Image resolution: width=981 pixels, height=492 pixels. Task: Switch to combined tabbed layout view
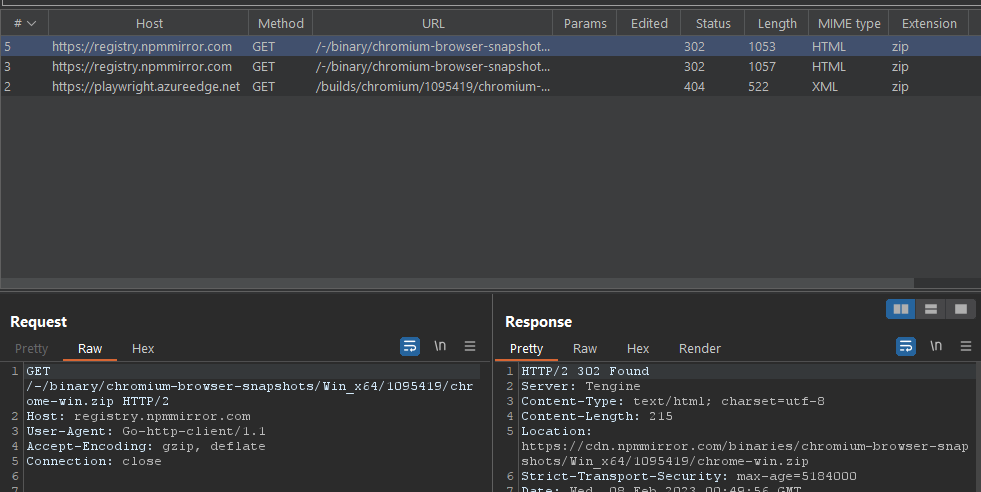pyautogui.click(x=961, y=309)
